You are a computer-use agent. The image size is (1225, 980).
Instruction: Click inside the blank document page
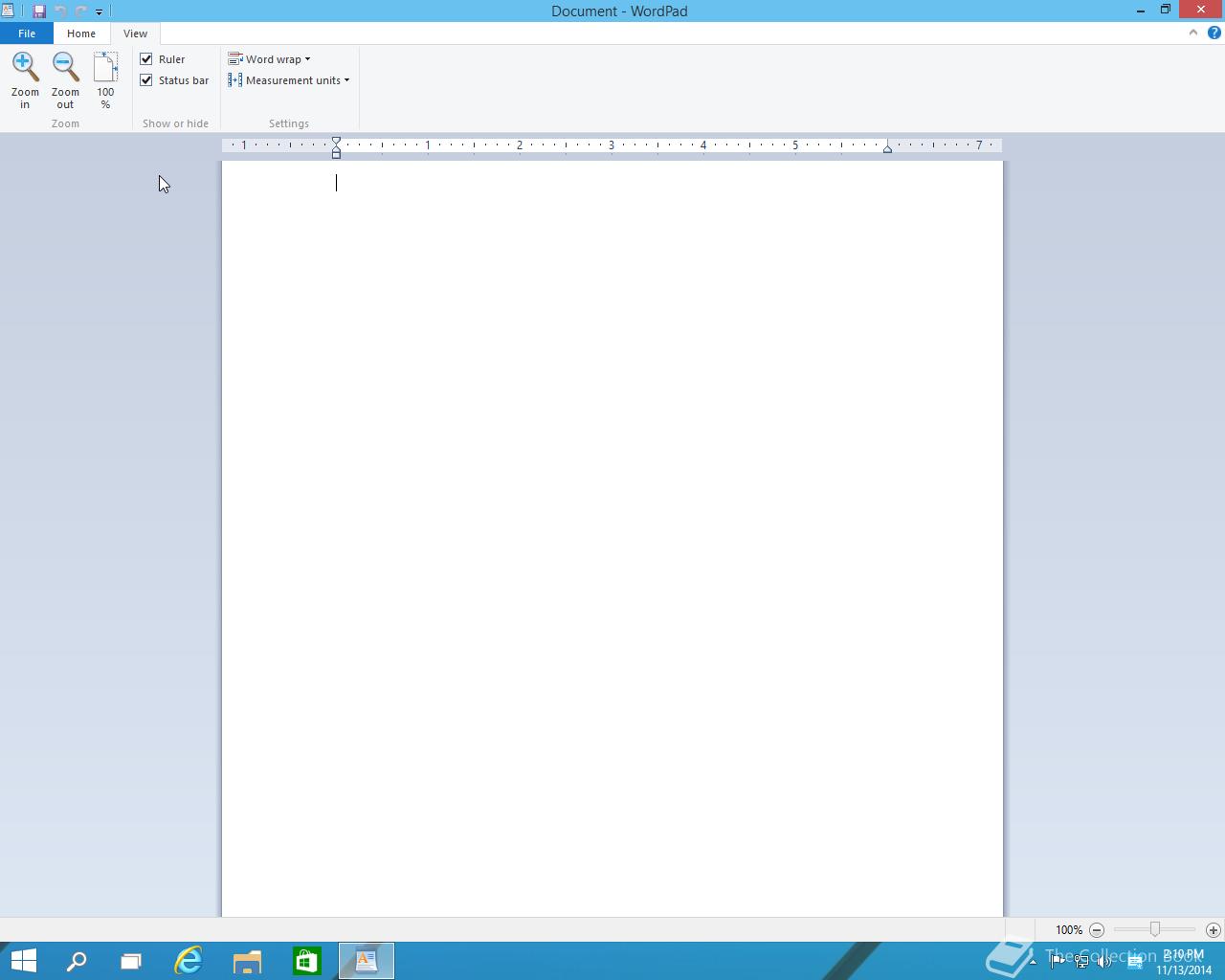(x=612, y=538)
